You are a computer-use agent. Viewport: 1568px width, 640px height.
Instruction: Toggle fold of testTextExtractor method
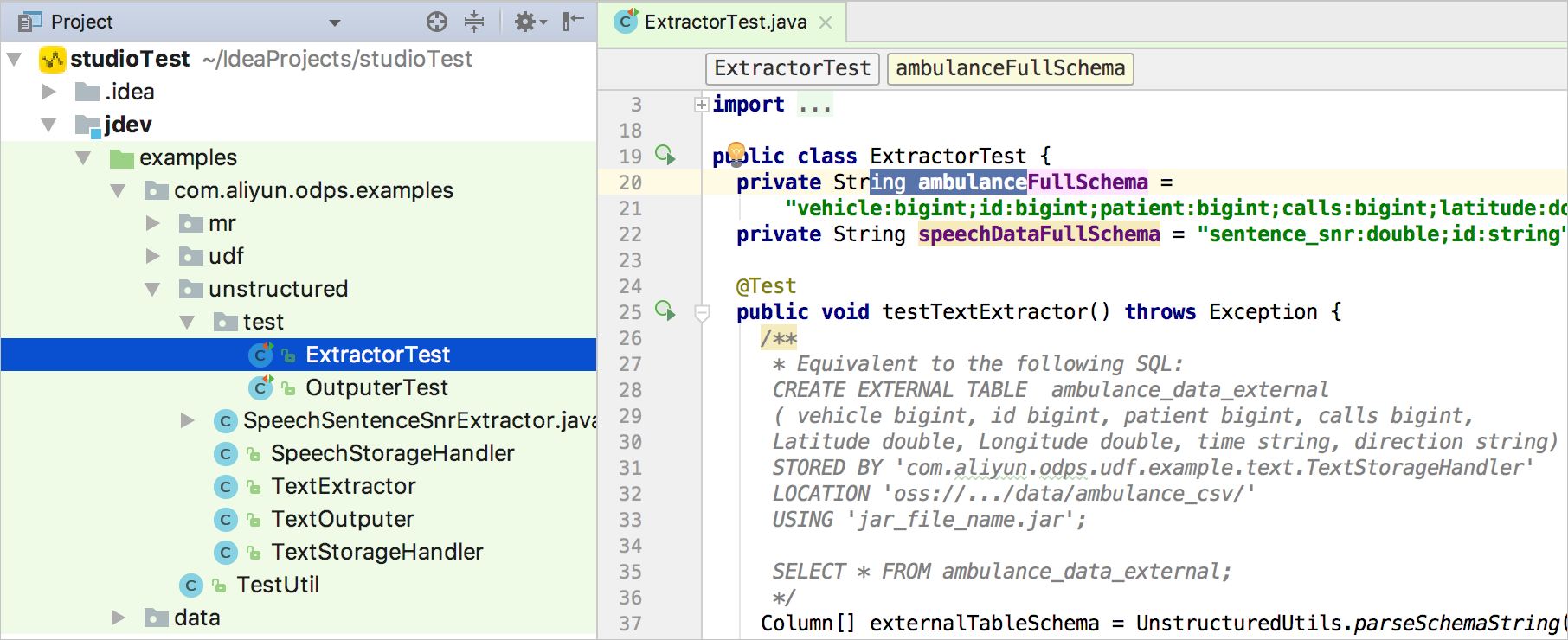click(702, 312)
